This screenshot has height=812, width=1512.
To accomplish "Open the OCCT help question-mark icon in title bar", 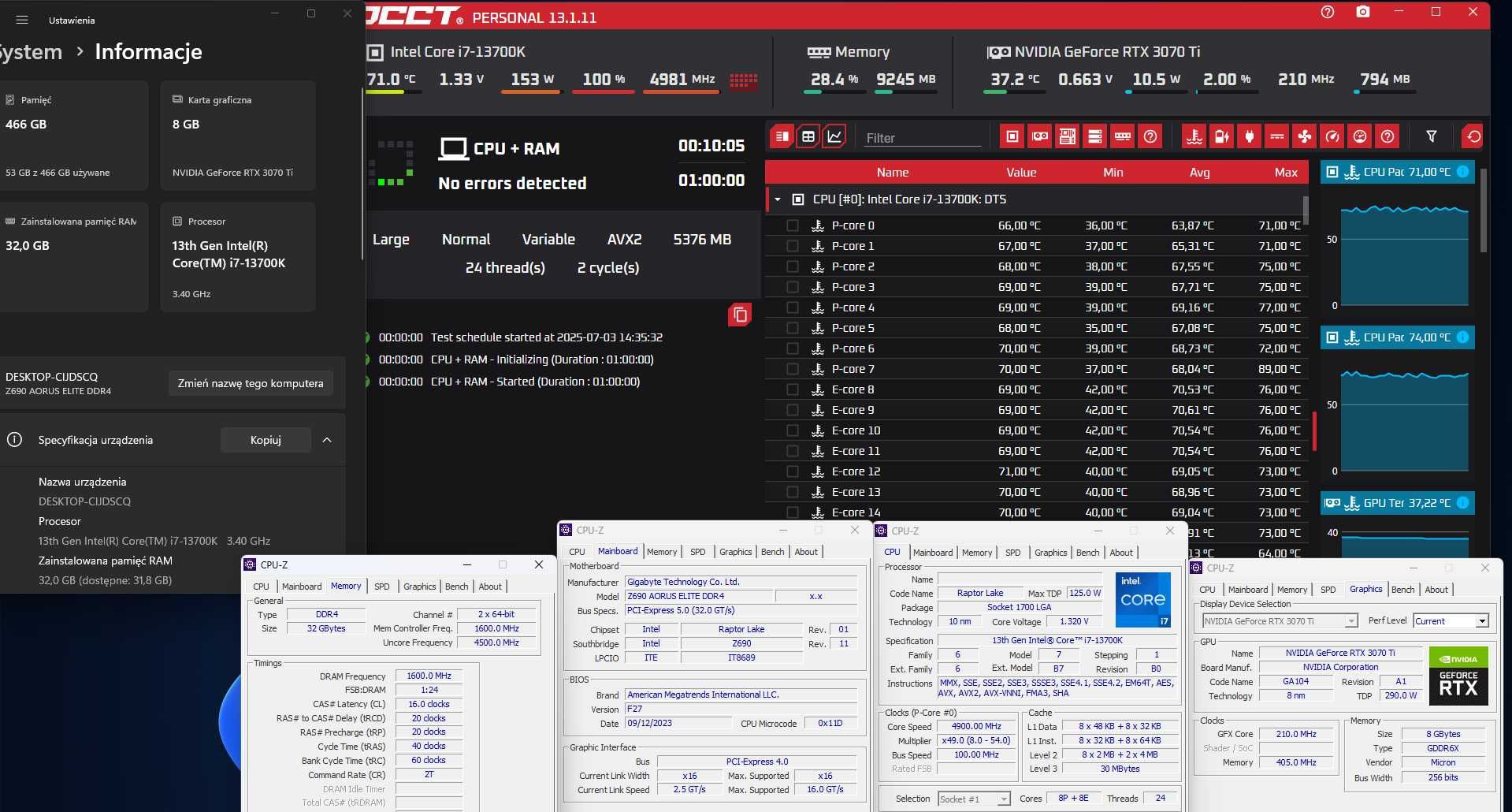I will pos(1328,12).
